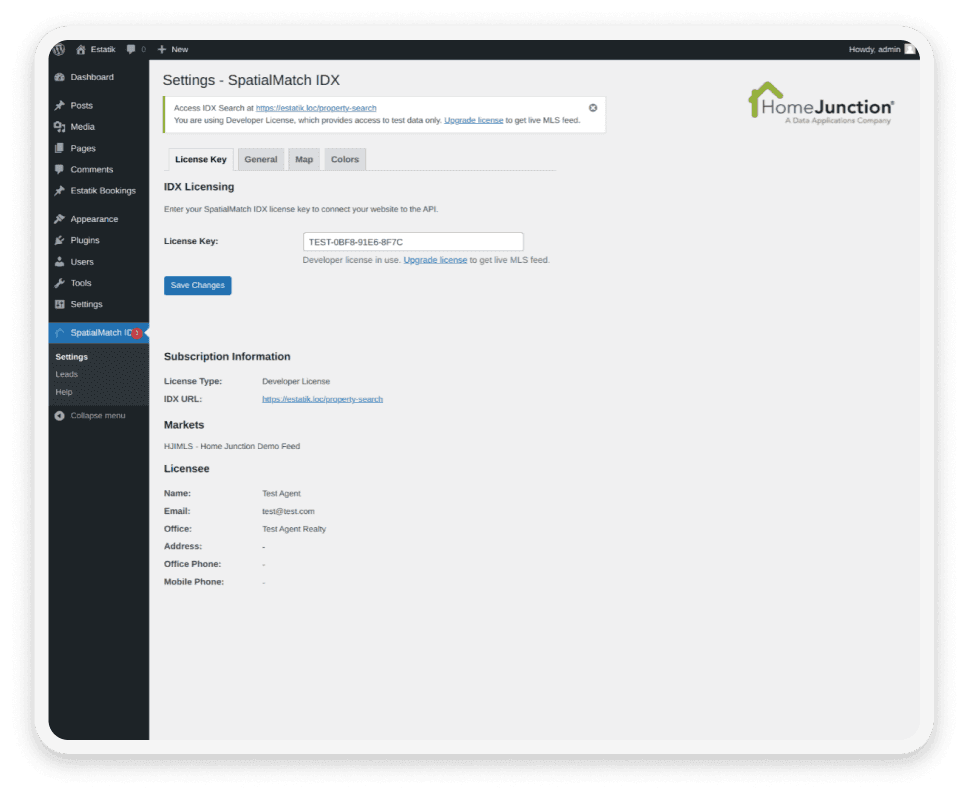967x795 pixels.
Task: Click the Comments sidebar icon
Action: coord(60,169)
